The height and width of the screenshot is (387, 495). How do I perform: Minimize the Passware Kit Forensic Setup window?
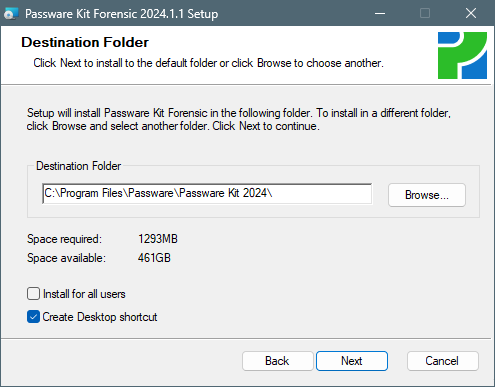(x=380, y=13)
